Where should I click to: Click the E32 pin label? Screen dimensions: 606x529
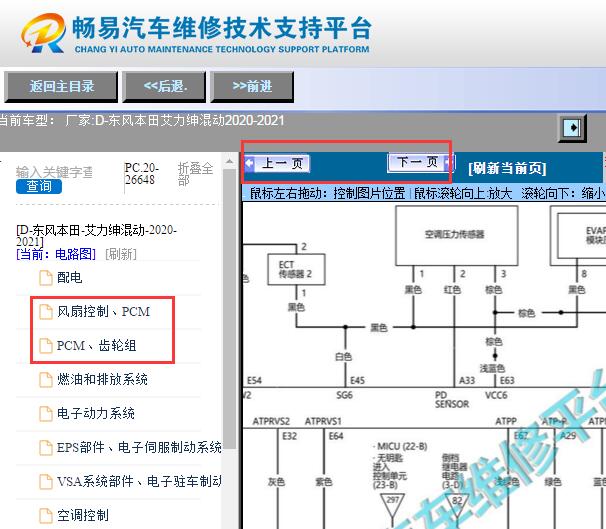[x=289, y=437]
